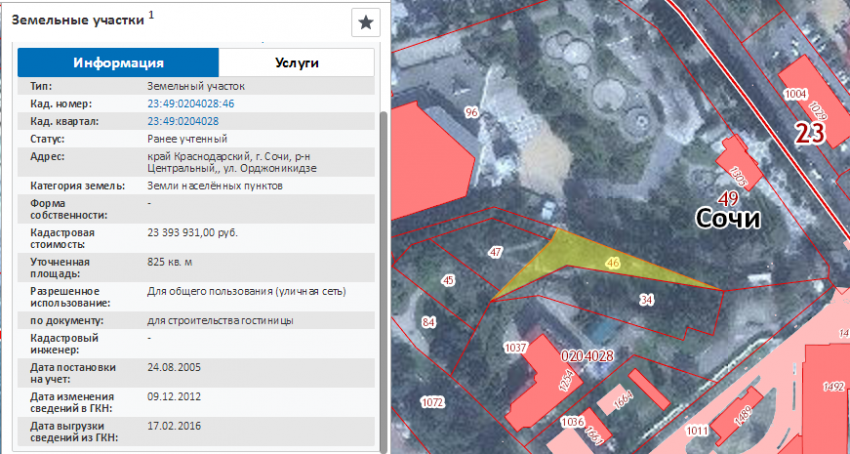Click the info panel vertical scrollbar
Screen dimensions: 850x454
(x=382, y=250)
